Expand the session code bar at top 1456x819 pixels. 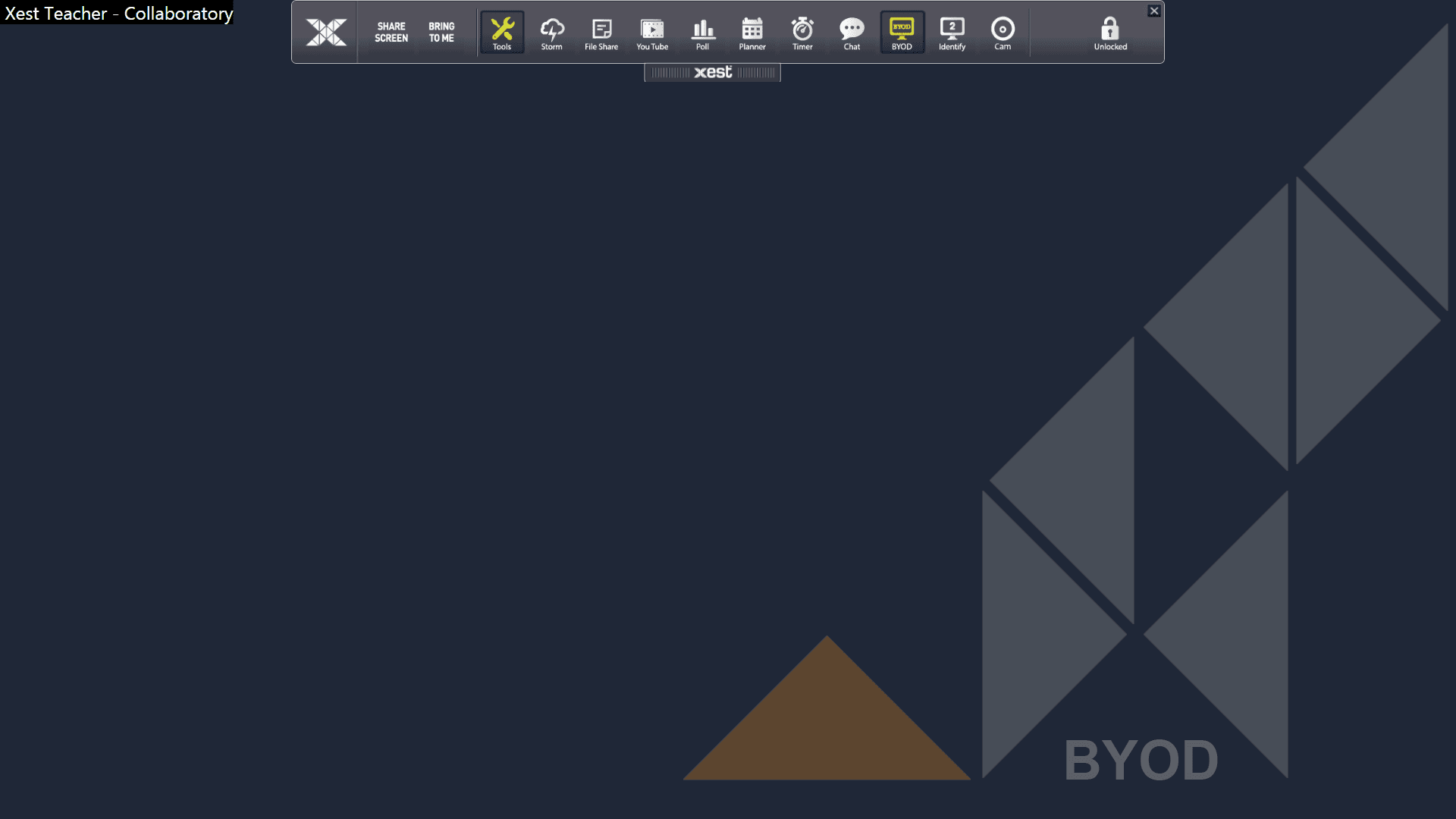(712, 72)
